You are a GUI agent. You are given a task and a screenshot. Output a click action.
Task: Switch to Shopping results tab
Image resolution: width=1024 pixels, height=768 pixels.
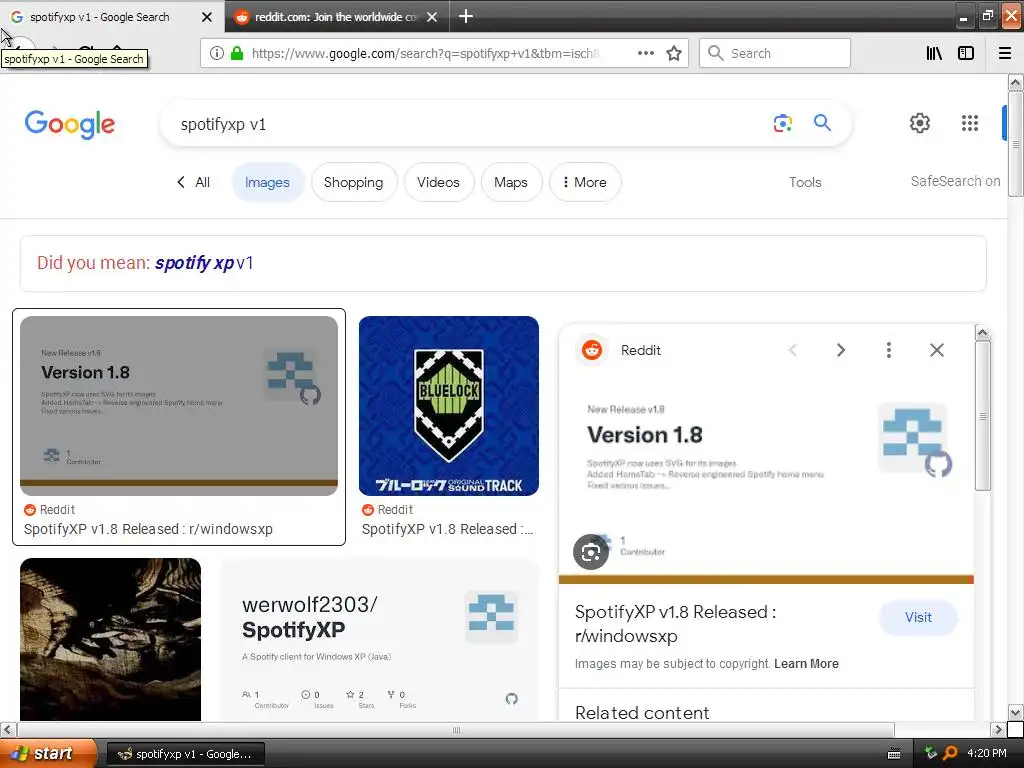[x=353, y=182]
